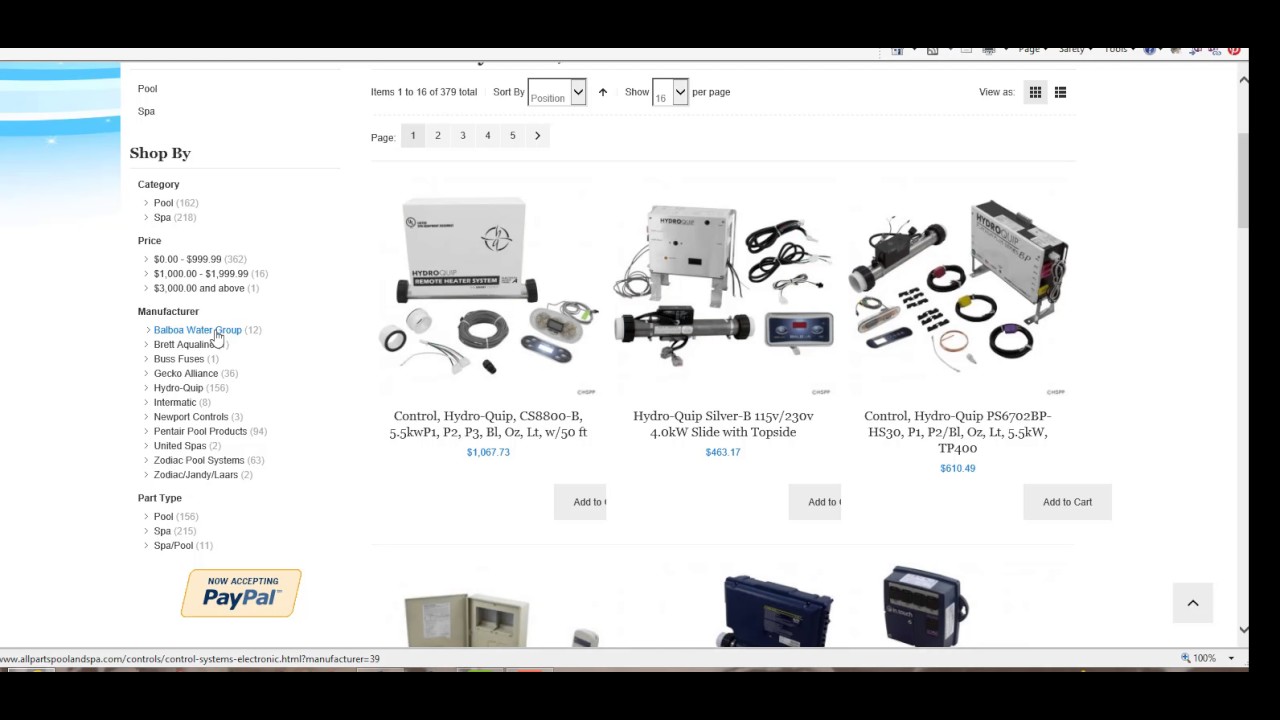The height and width of the screenshot is (720, 1280).
Task: Select page 1 in pagination
Action: click(412, 135)
